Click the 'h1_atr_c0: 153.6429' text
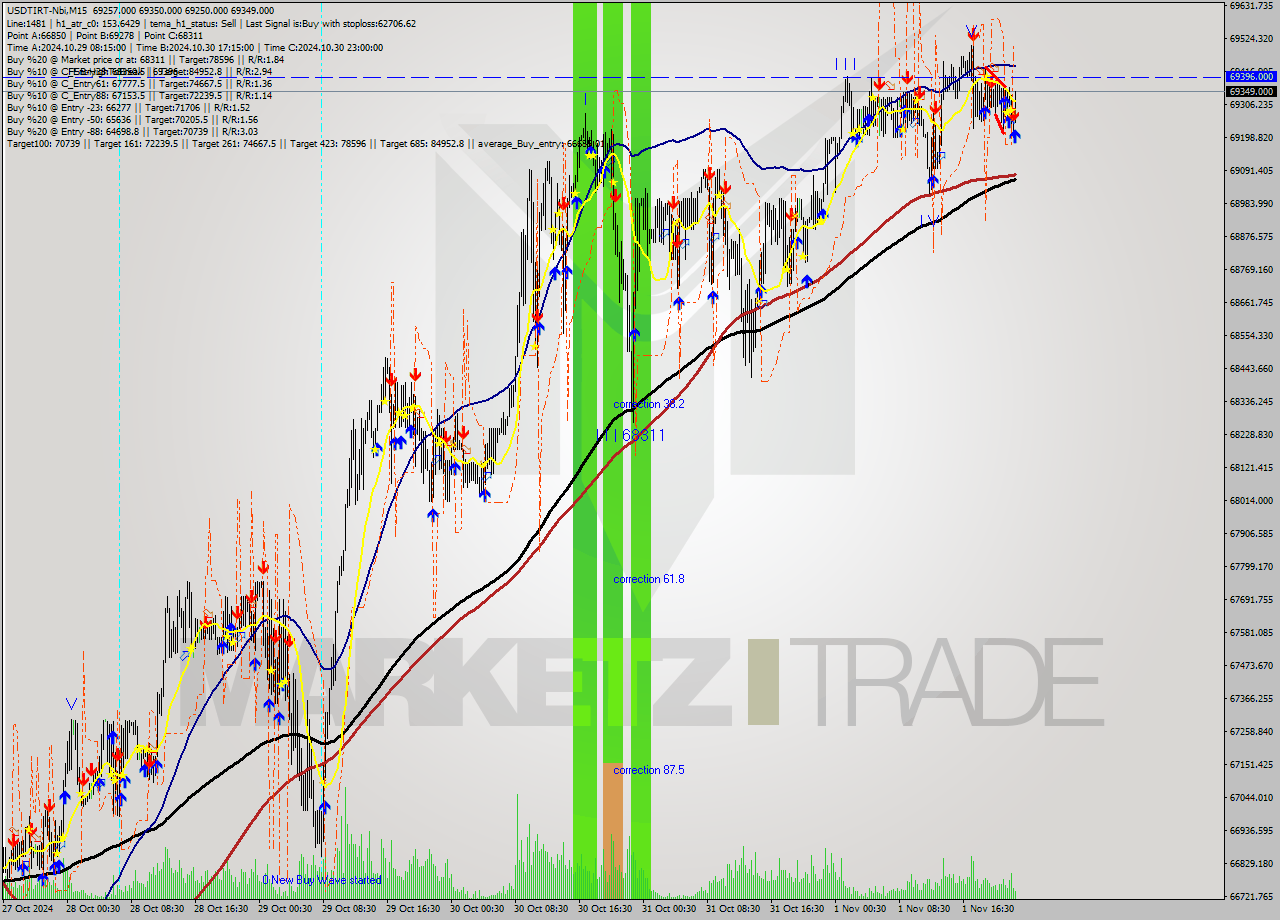 [x=97, y=23]
